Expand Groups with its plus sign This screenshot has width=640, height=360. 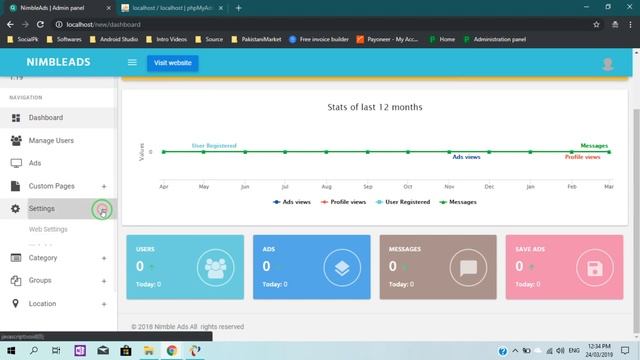[104, 281]
